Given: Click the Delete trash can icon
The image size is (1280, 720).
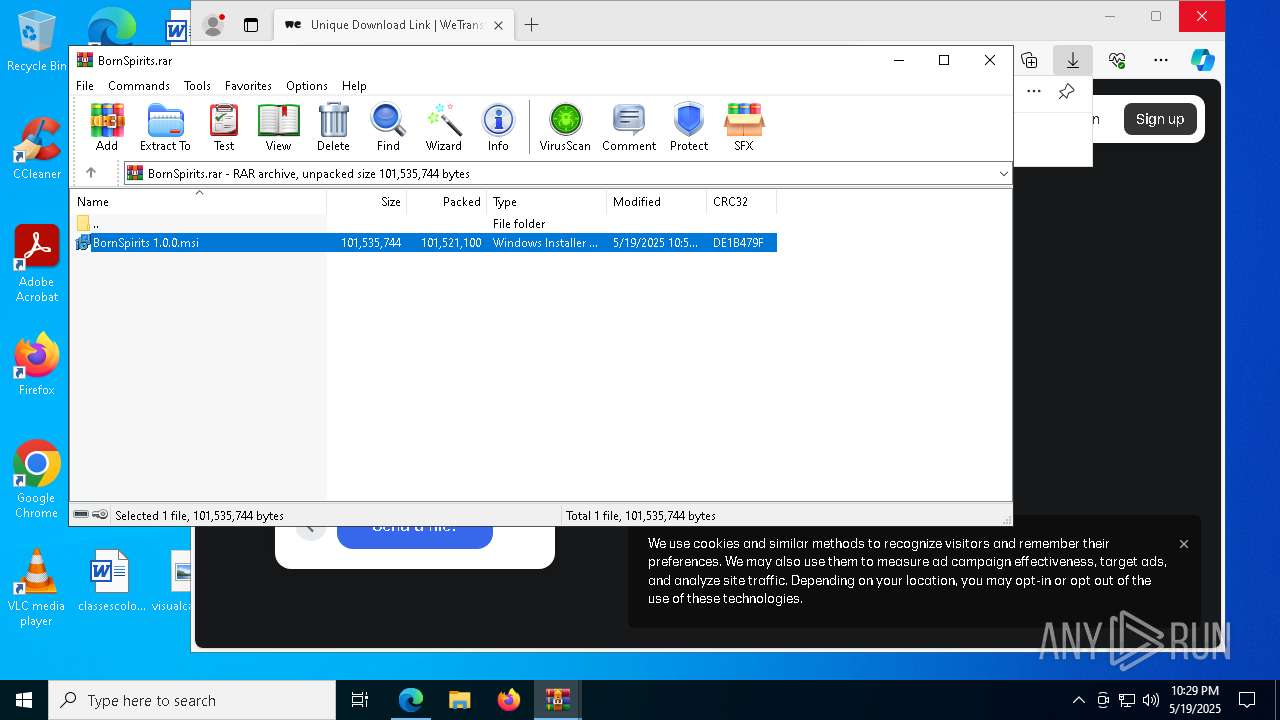Looking at the screenshot, I should click(333, 127).
